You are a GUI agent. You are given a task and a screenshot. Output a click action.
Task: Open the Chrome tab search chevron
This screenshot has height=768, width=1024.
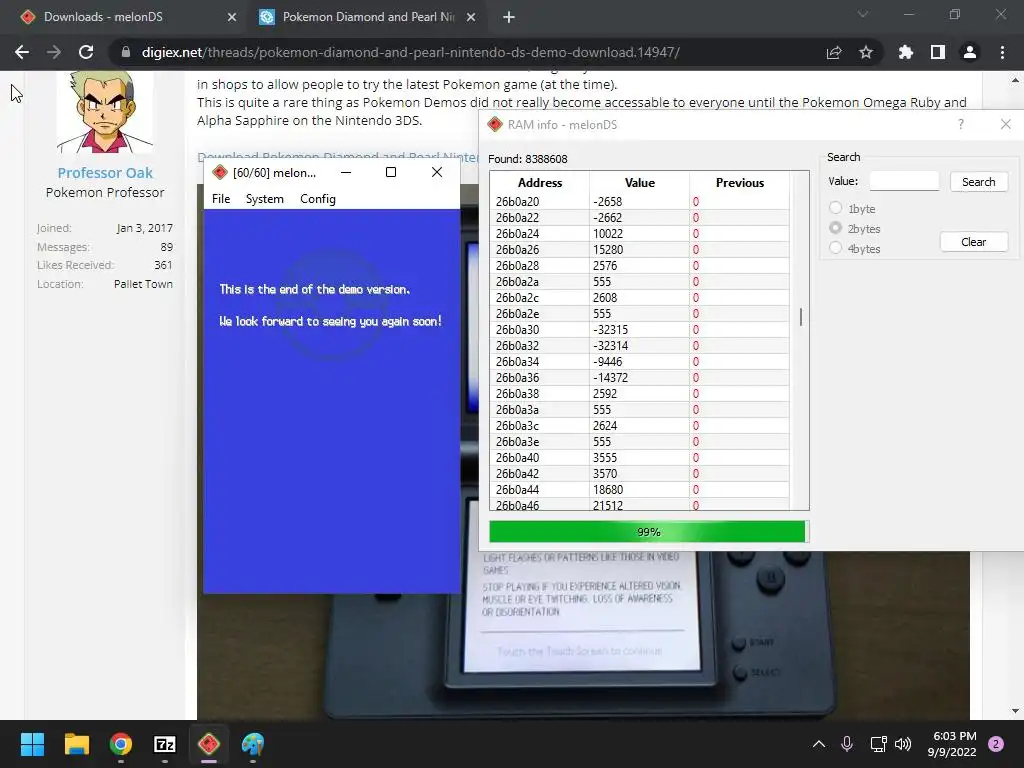(x=863, y=14)
